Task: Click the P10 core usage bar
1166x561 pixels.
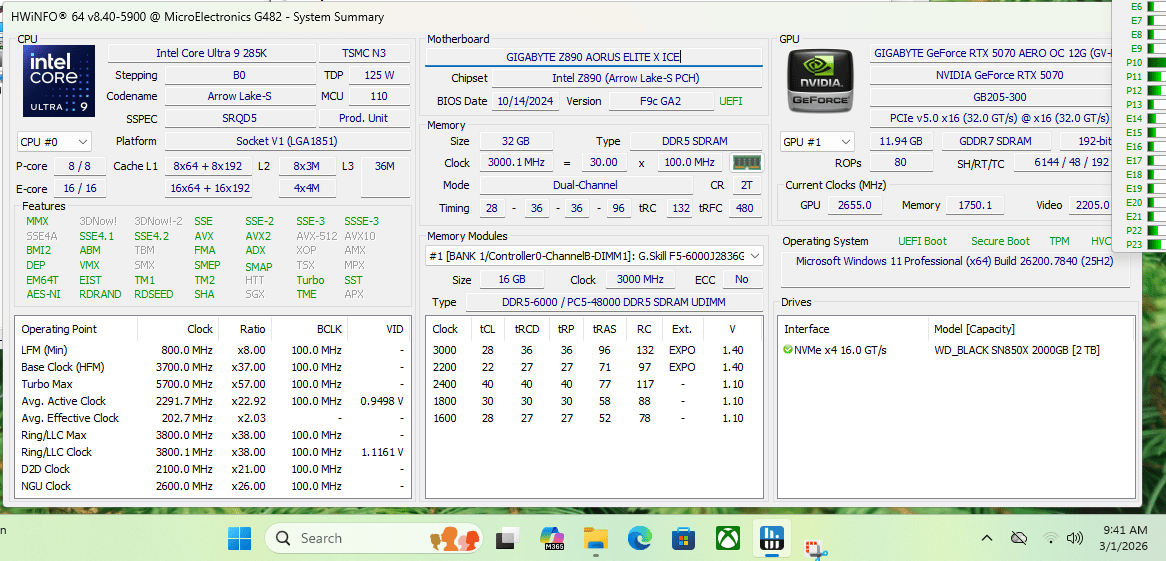Action: (1155, 62)
